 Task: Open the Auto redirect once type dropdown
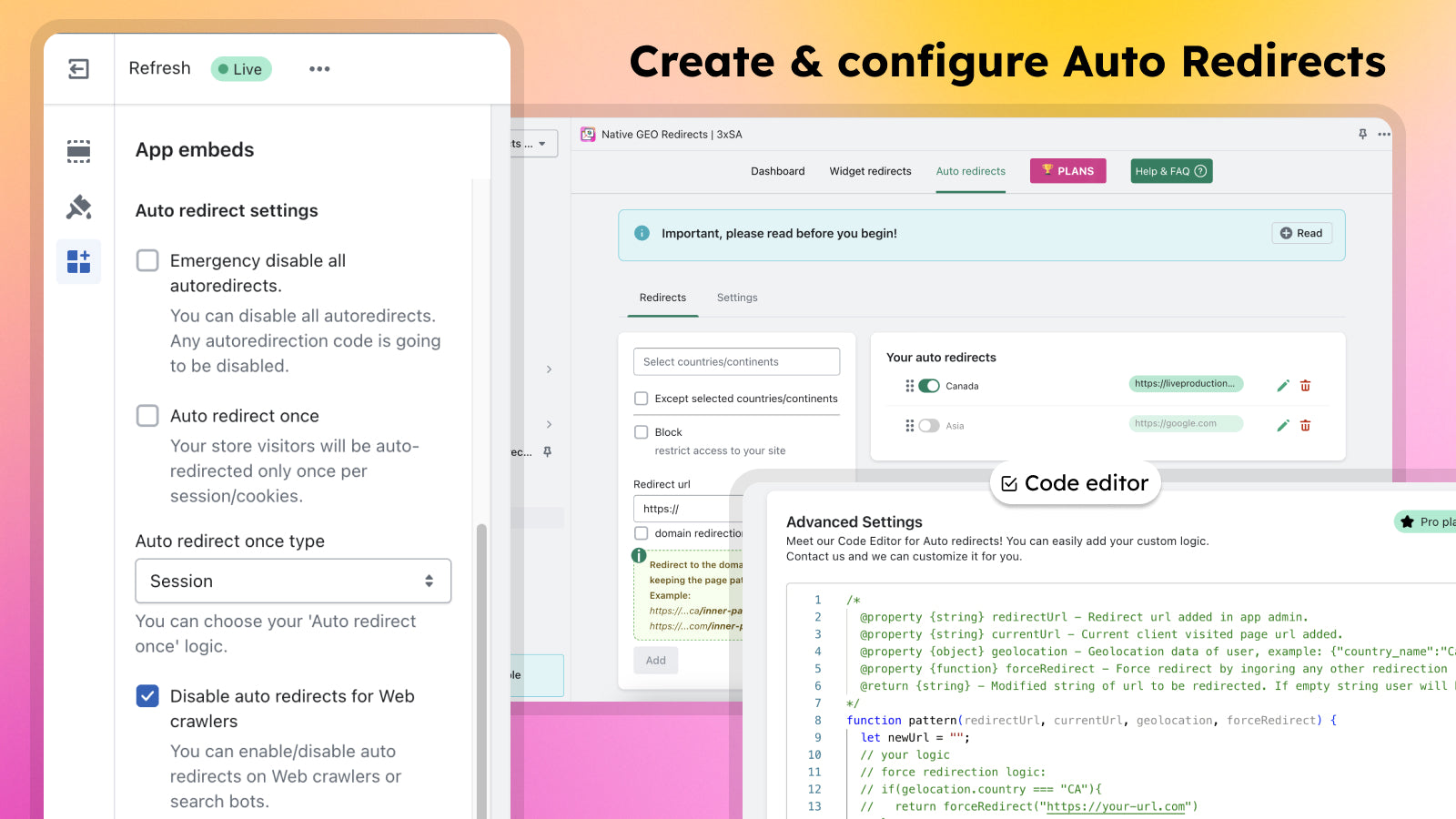(x=293, y=581)
